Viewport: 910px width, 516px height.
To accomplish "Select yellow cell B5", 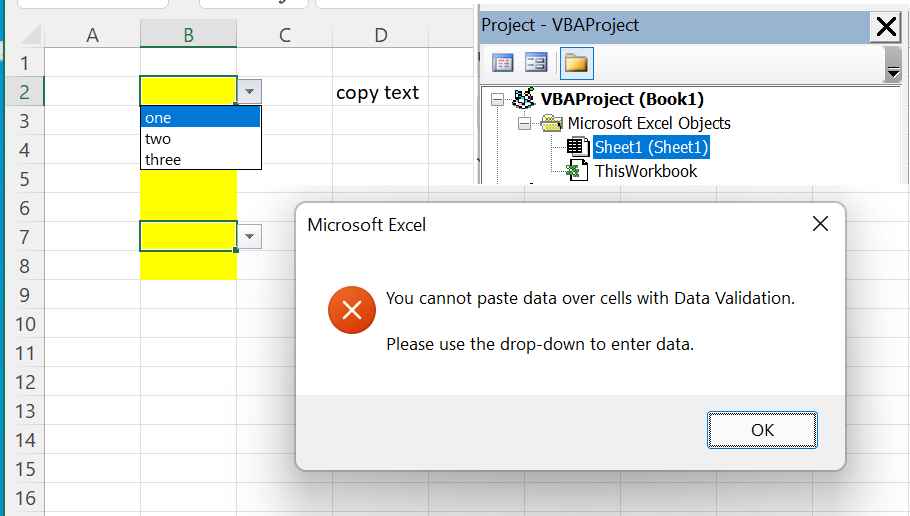I will (x=188, y=178).
